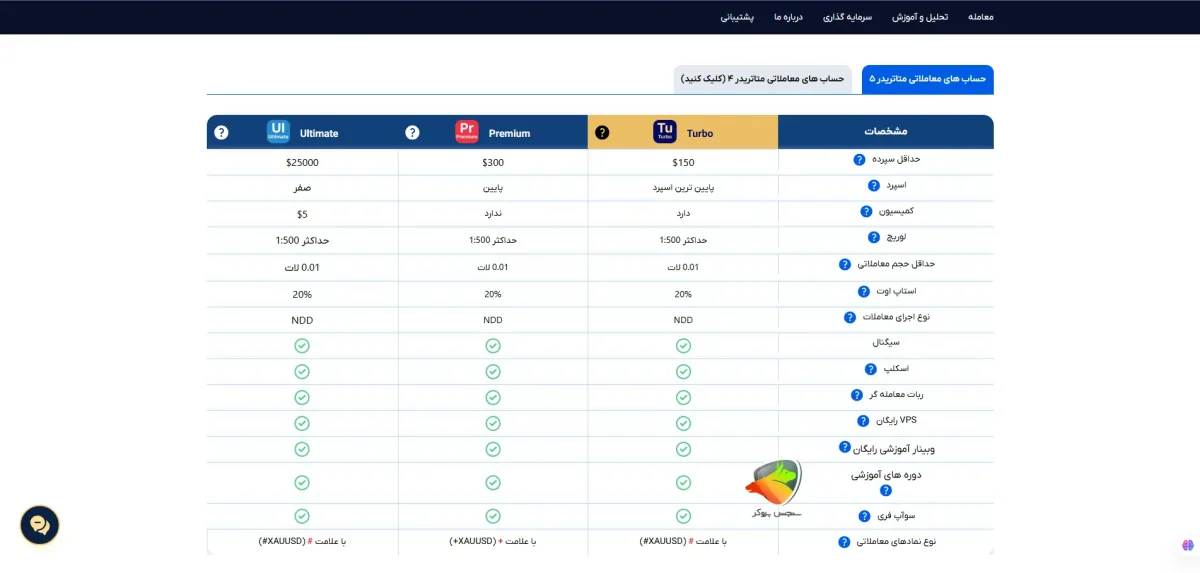Select the متاتریدر ۵ accounts tab
This screenshot has height=573, width=1200.
(x=928, y=78)
